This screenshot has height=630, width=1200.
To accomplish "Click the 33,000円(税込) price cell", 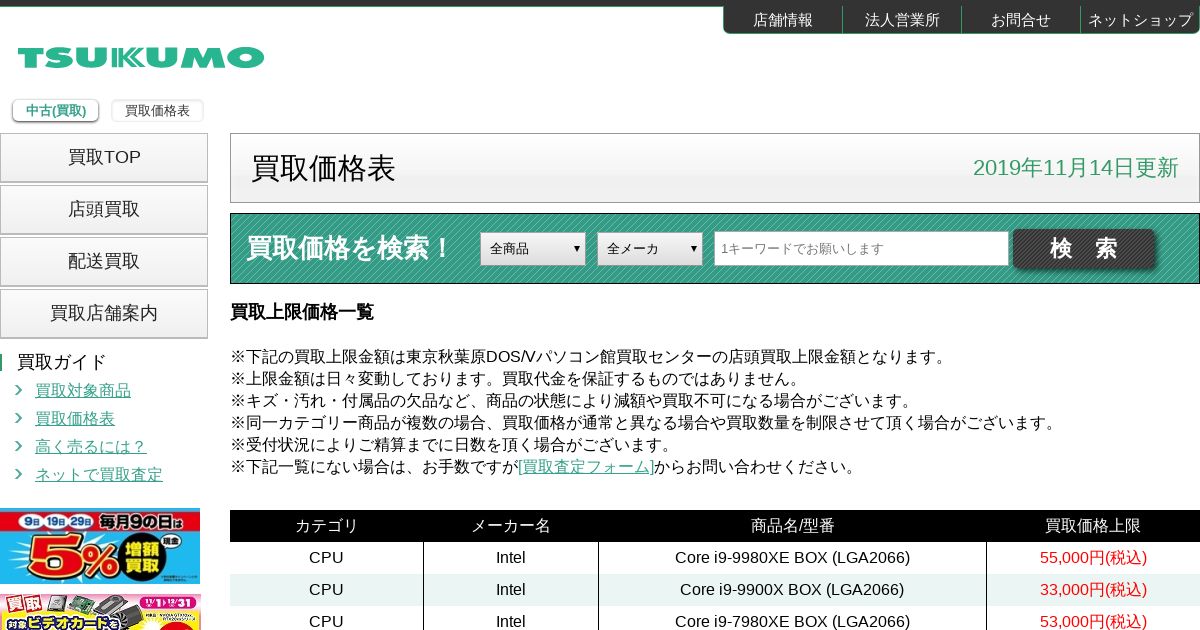I will coord(1093,590).
